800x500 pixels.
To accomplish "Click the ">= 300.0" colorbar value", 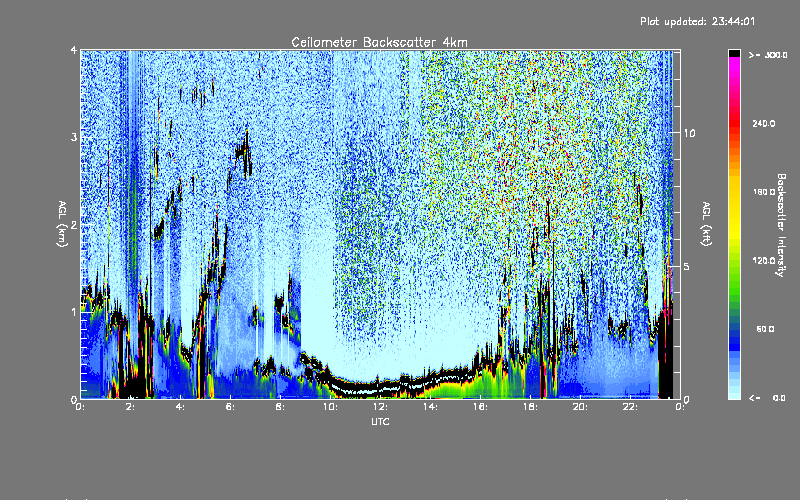I will coord(768,55).
